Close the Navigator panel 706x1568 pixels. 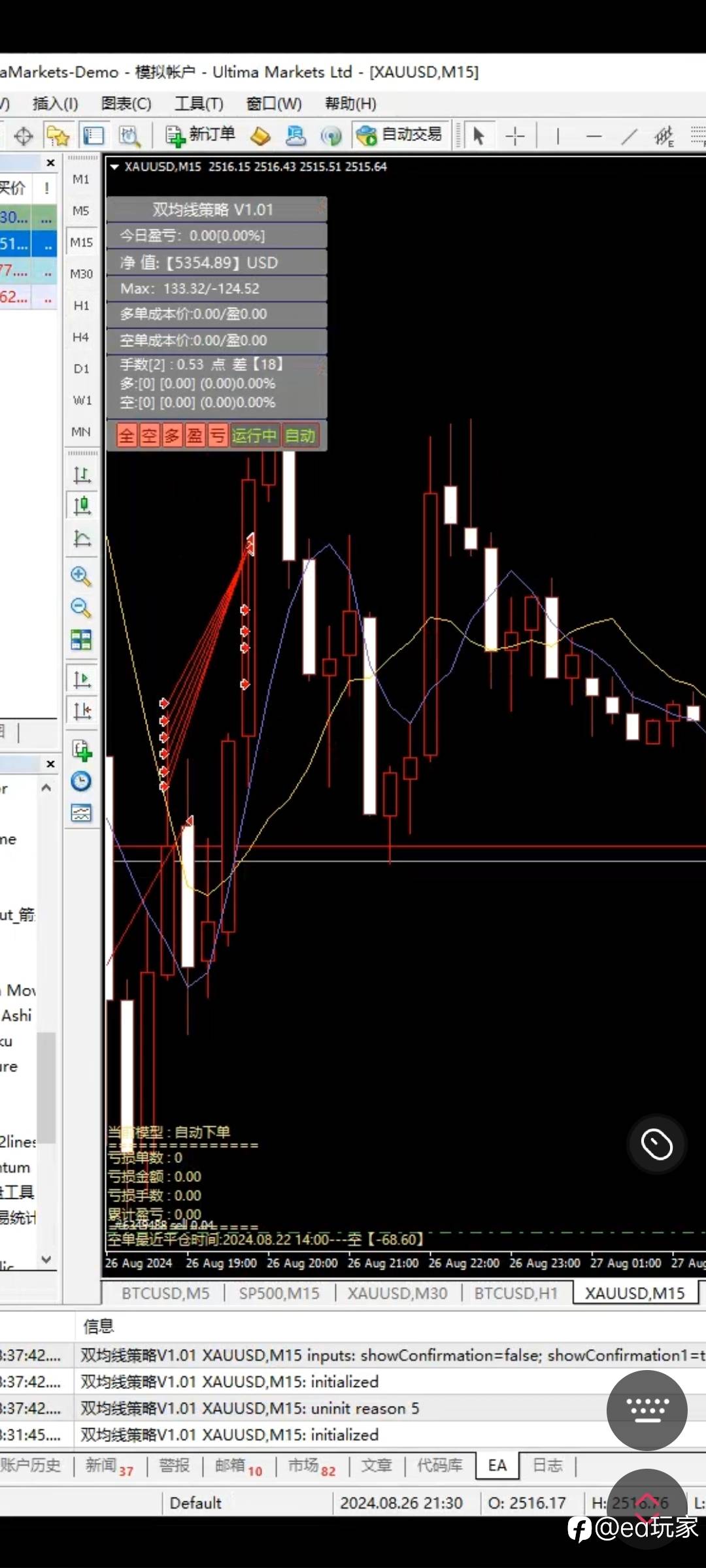50,764
